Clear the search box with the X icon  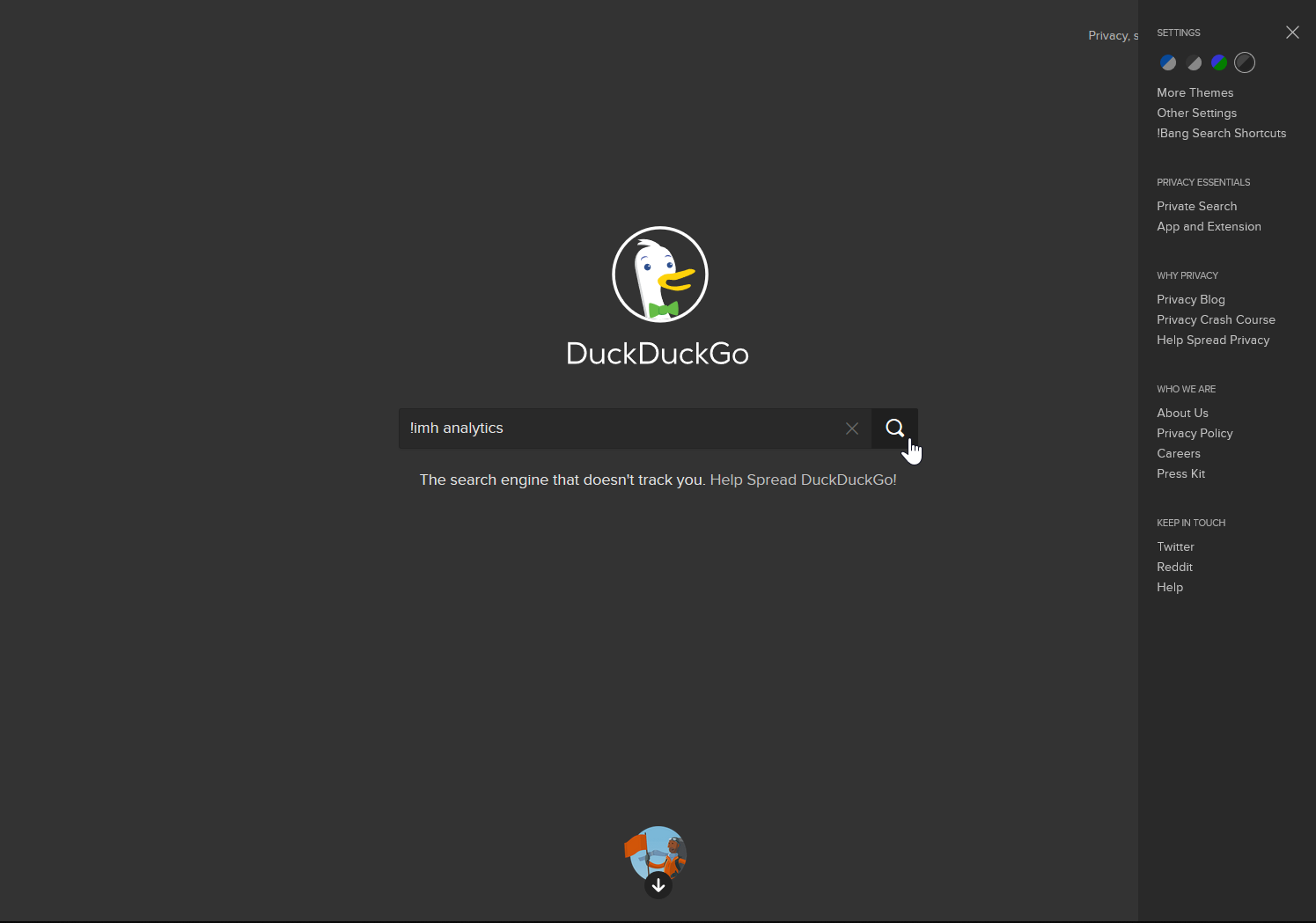tap(852, 429)
